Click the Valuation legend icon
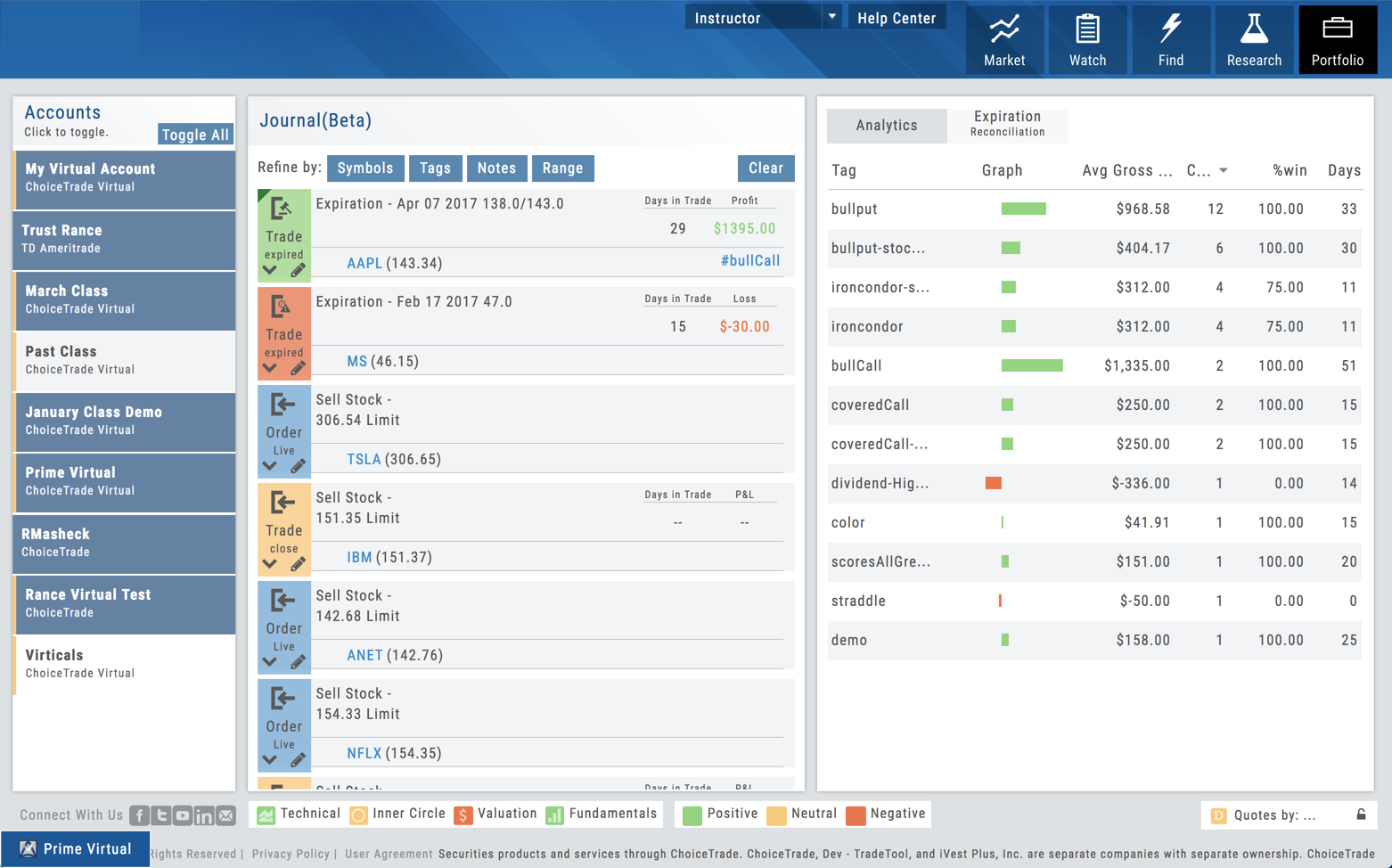 [463, 815]
